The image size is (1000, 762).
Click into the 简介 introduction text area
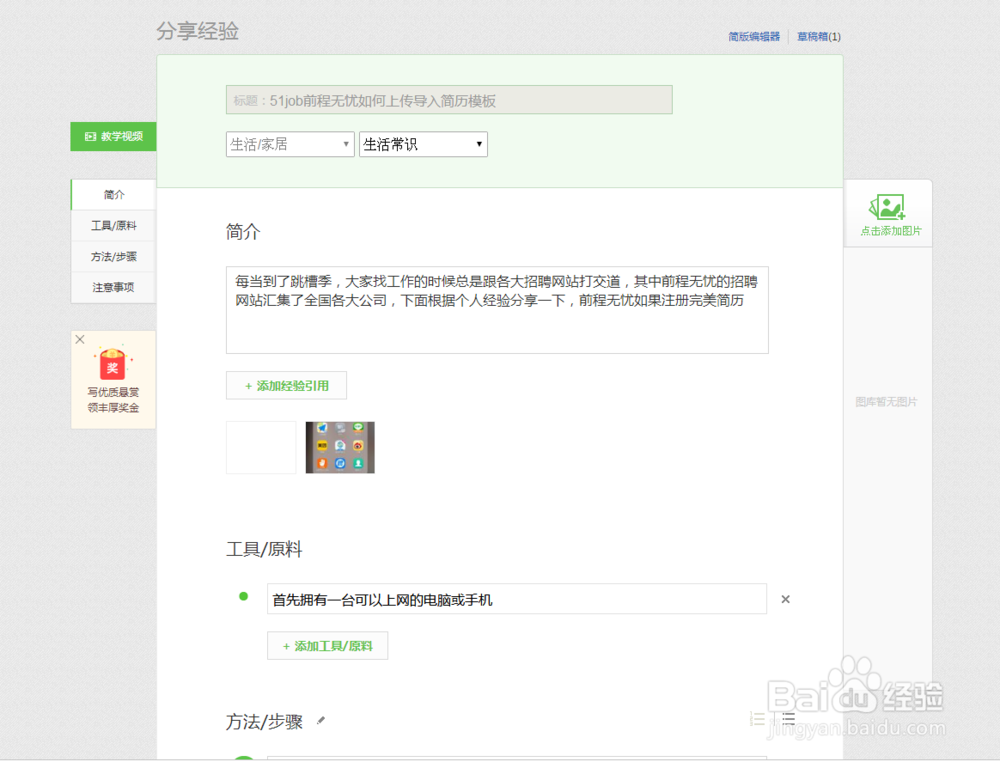(497, 310)
